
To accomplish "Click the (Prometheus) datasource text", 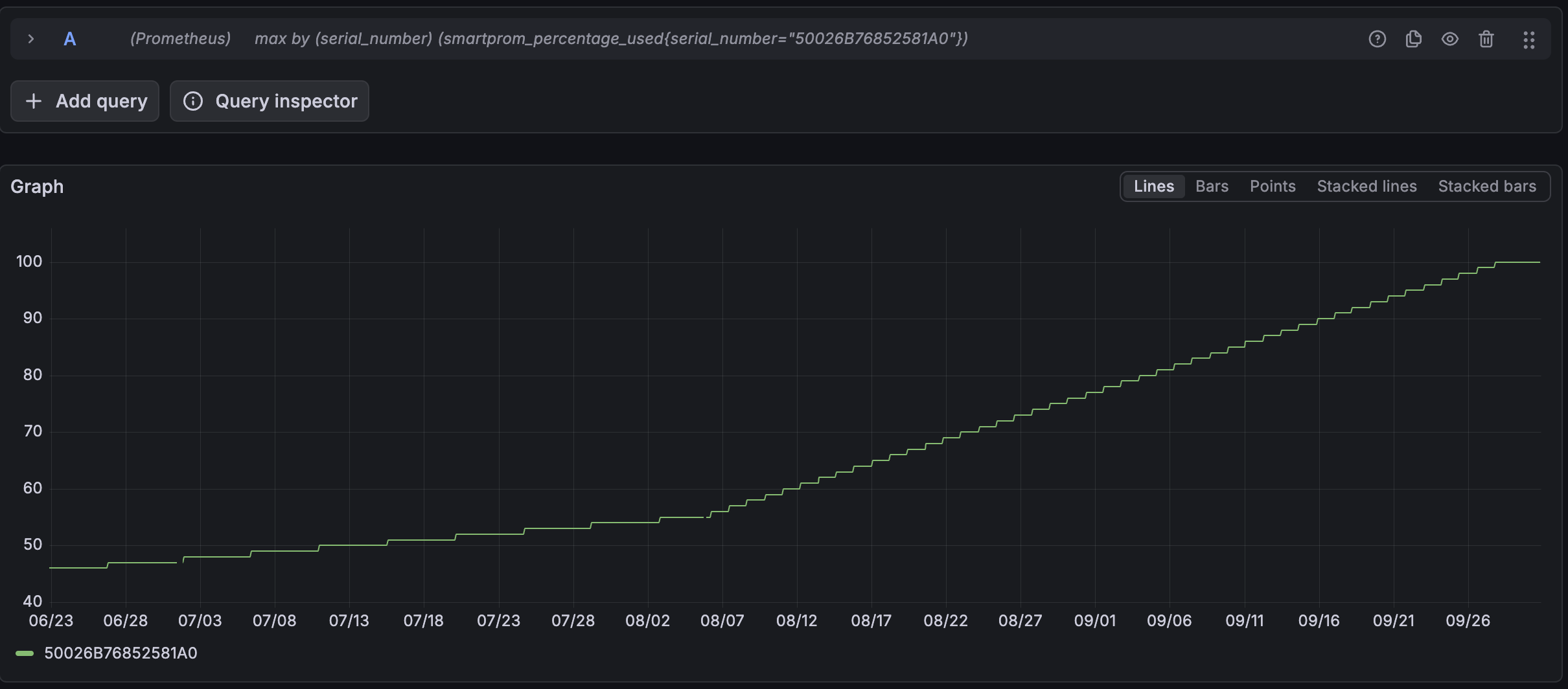I will (x=180, y=39).
